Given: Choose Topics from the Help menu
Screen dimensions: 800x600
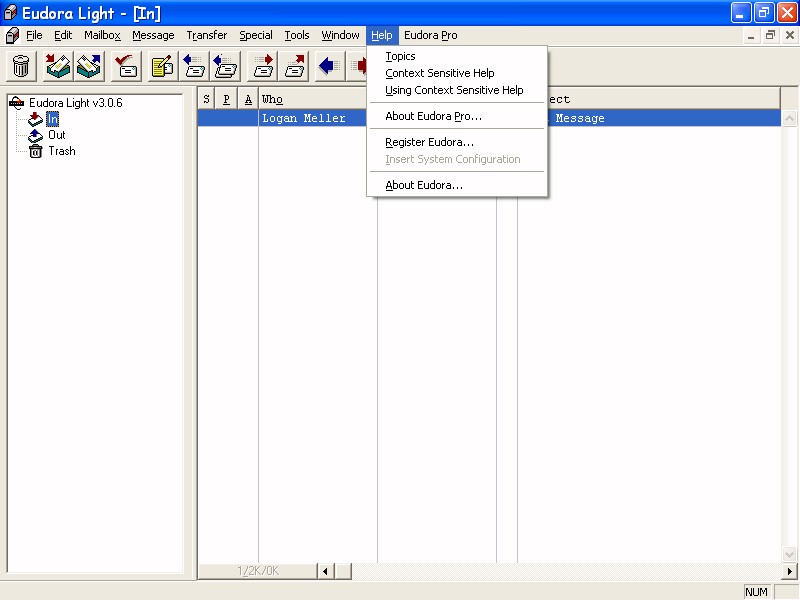Looking at the screenshot, I should click(457, 56).
